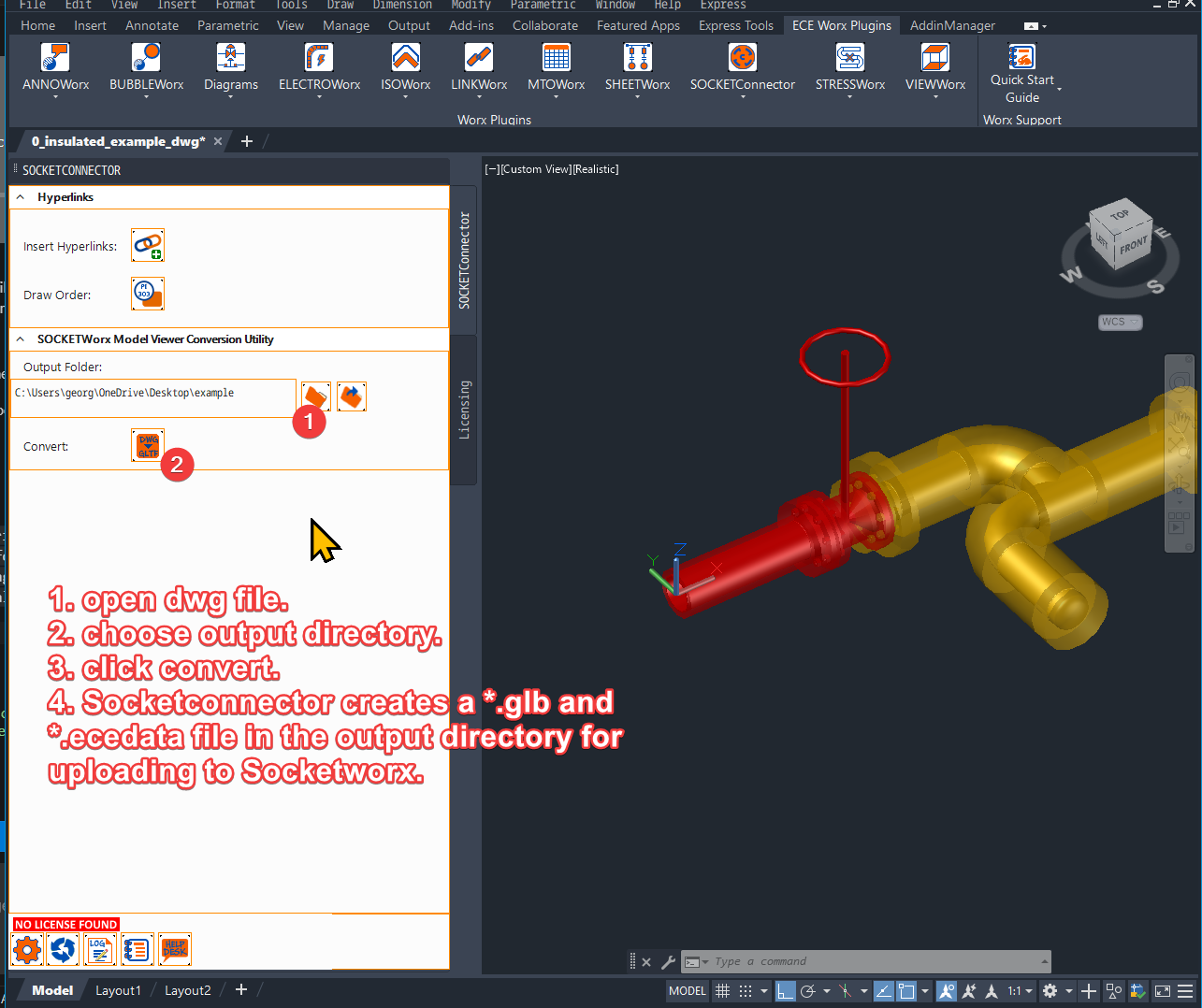Browse for the output folder

[x=316, y=396]
